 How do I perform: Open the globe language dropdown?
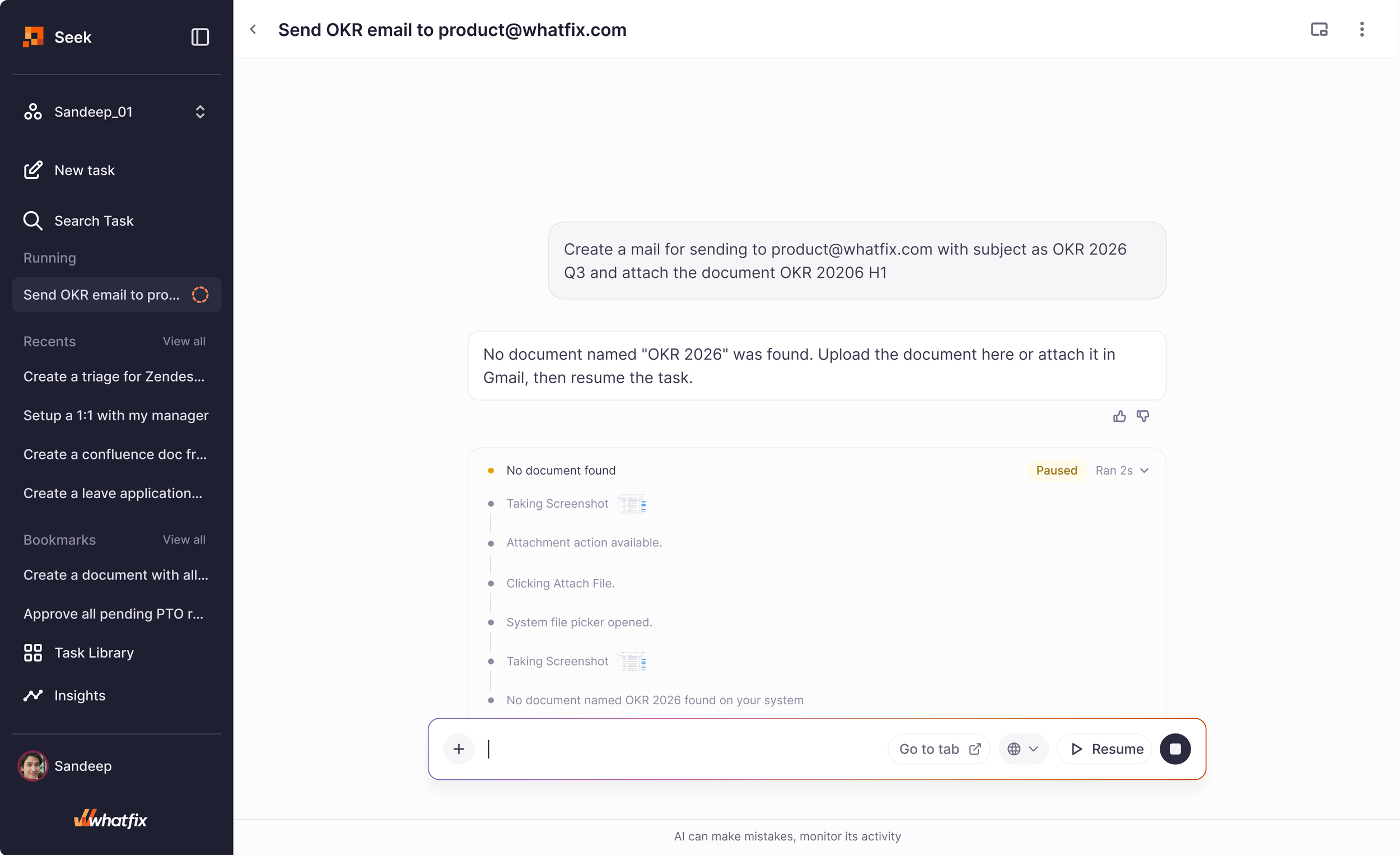1023,749
